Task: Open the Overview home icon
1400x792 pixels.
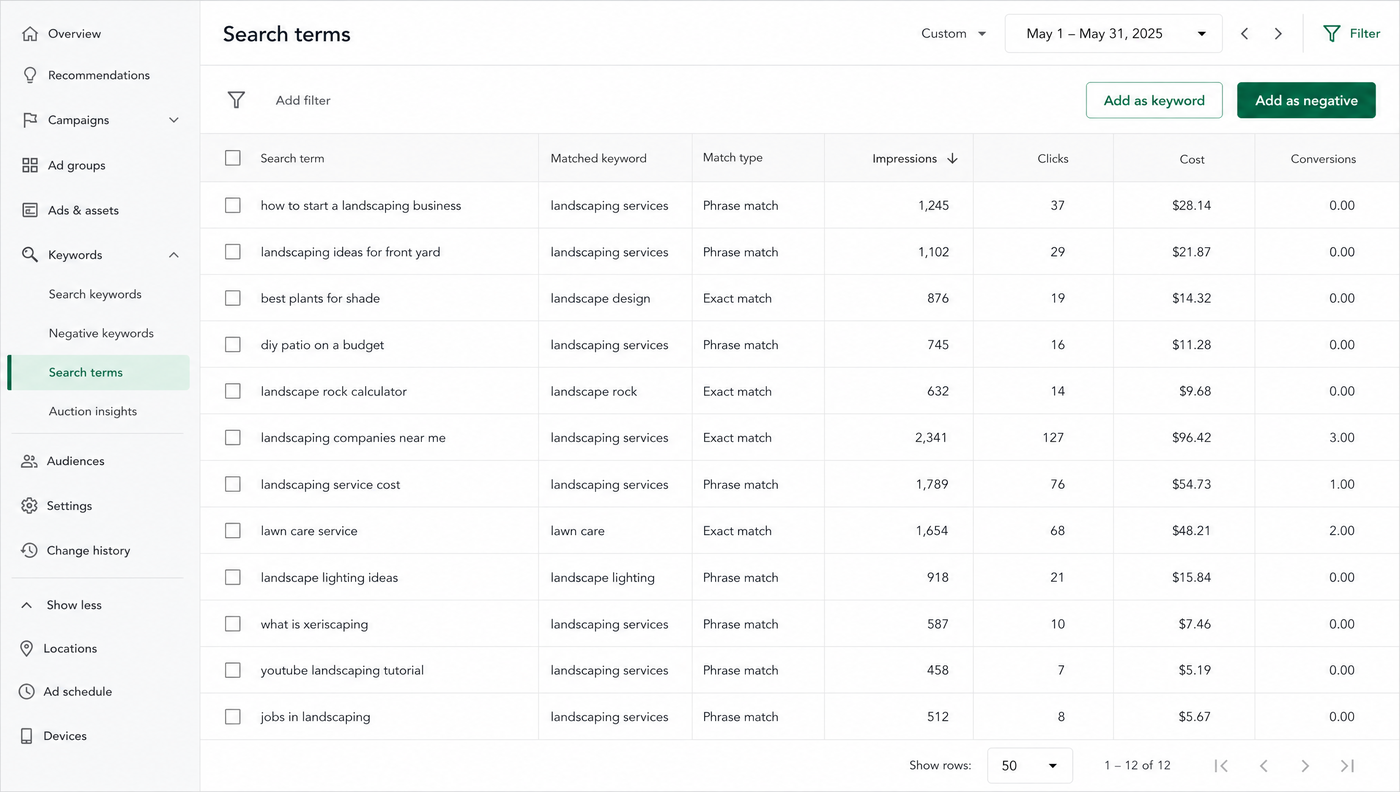Action: pyautogui.click(x=30, y=34)
